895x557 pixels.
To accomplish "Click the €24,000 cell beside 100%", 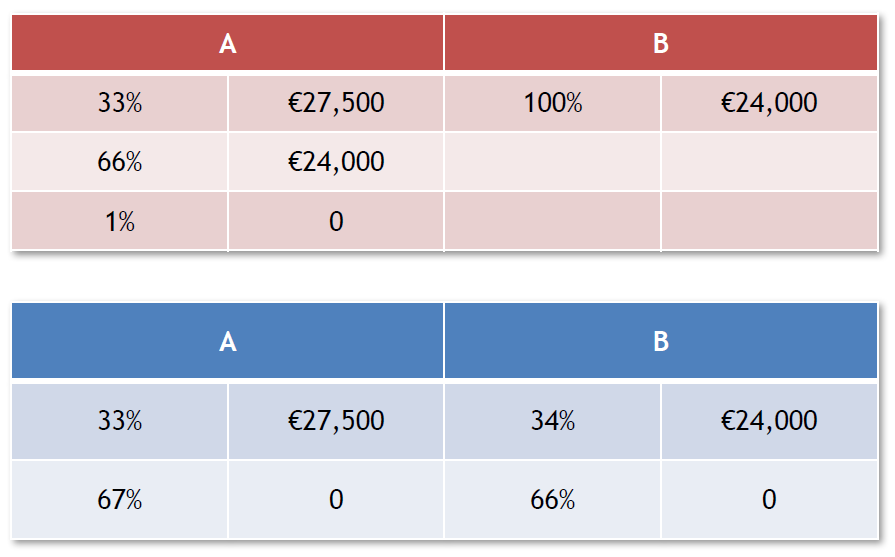I will coord(769,103).
